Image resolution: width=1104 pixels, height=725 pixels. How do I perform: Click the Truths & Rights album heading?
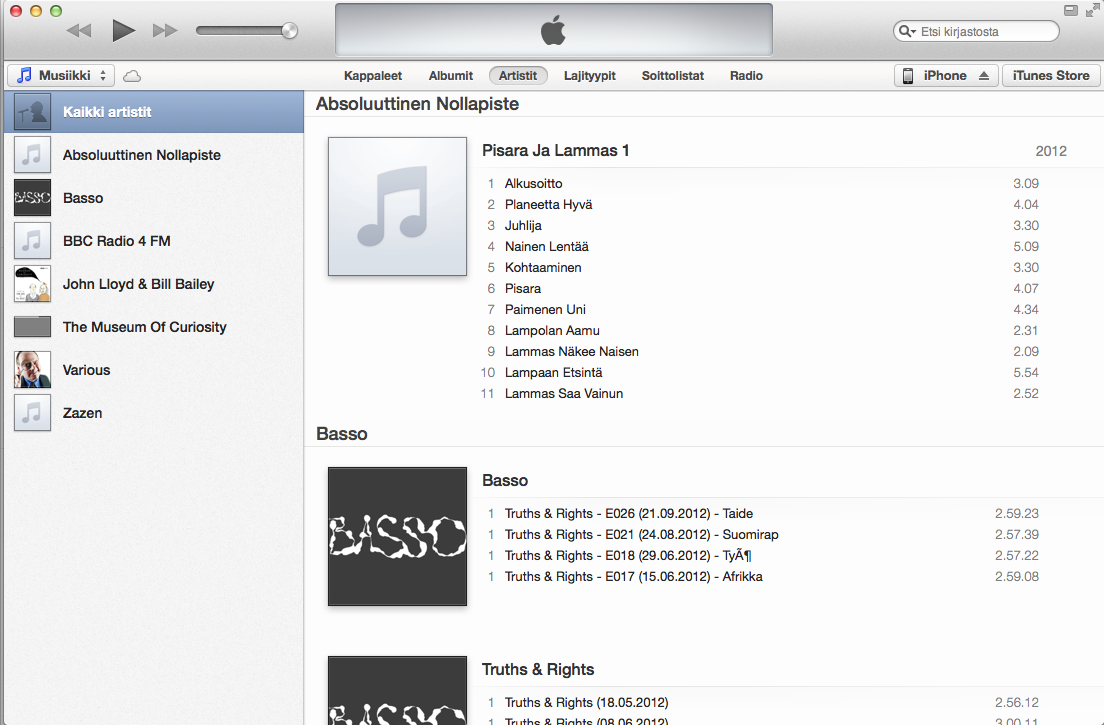click(538, 669)
